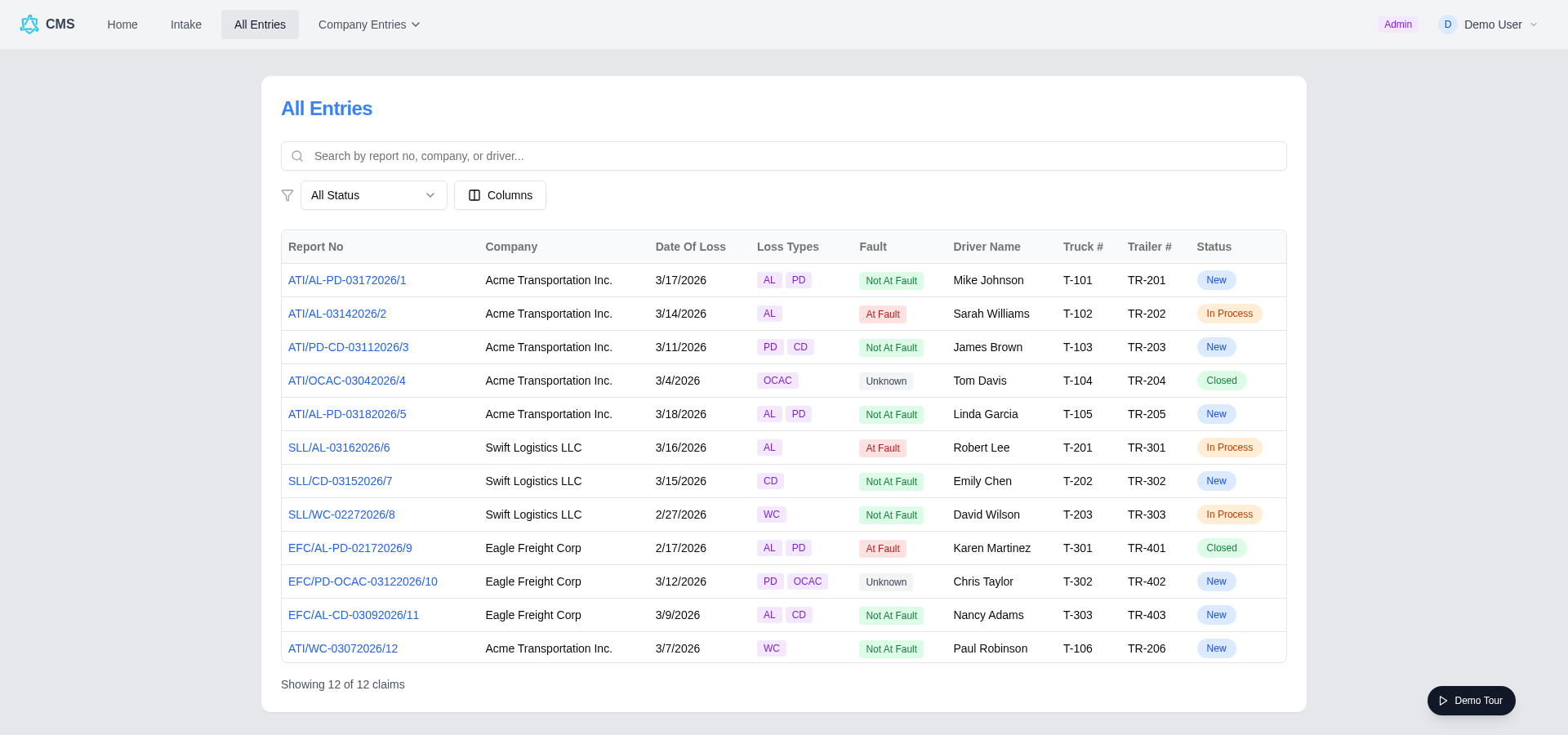This screenshot has width=1568, height=735.
Task: Click the search entries input field
Action: point(784,156)
